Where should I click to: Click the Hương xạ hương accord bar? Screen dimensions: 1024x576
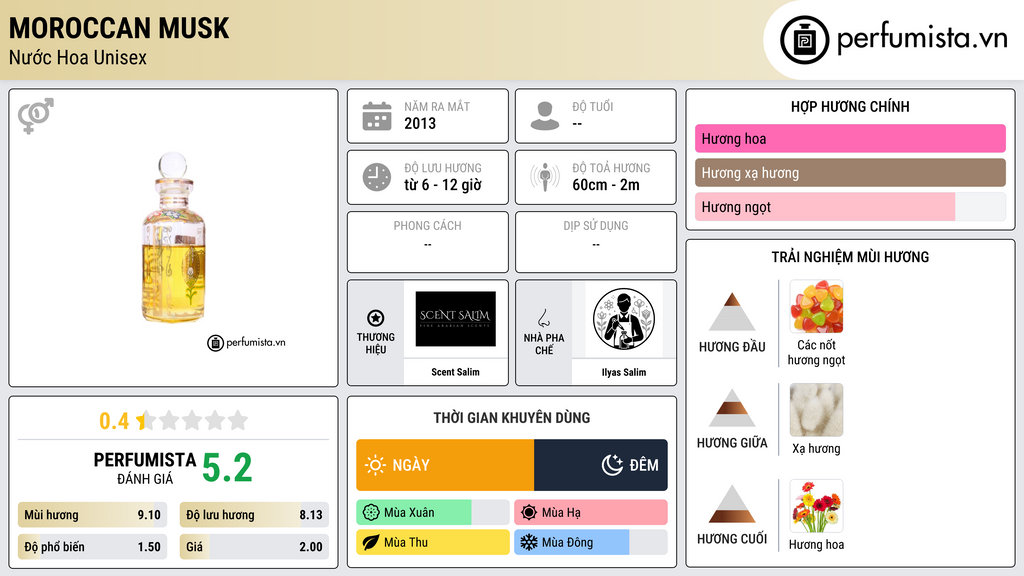[850, 173]
